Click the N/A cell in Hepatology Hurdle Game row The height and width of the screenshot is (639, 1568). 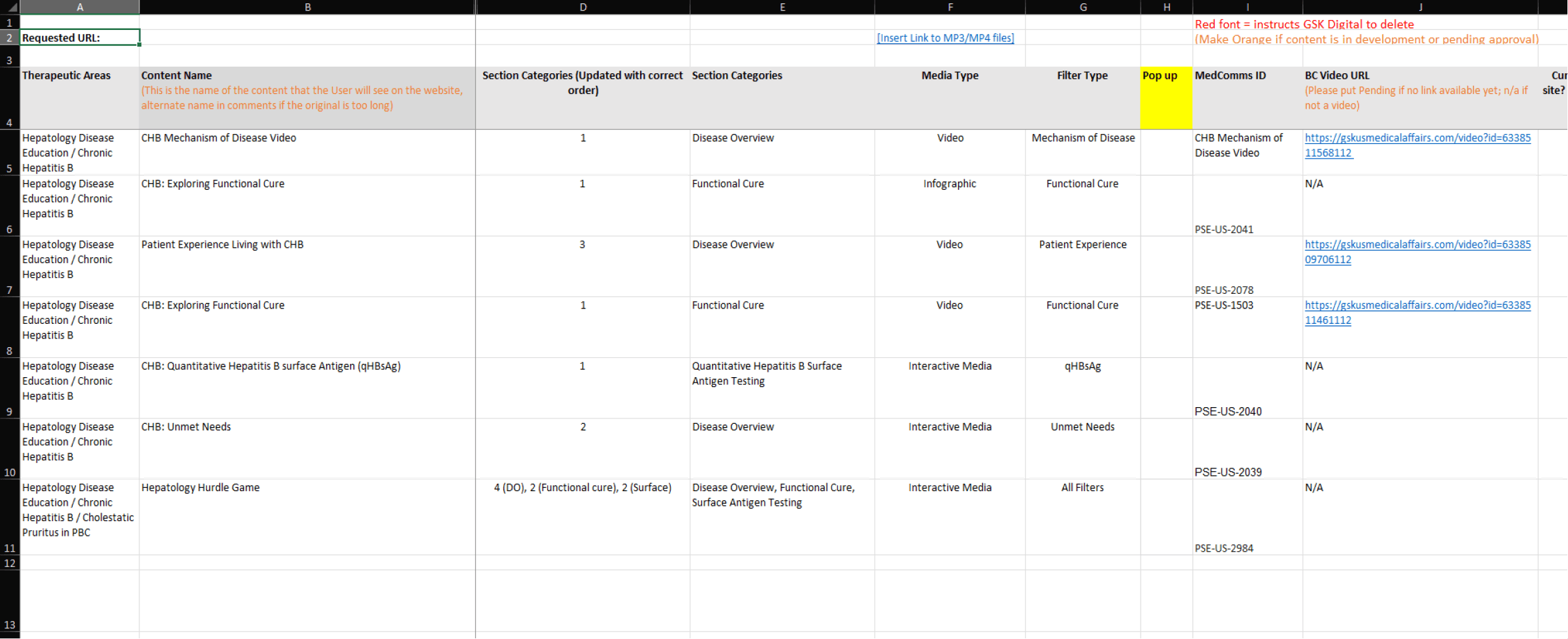[1420, 517]
